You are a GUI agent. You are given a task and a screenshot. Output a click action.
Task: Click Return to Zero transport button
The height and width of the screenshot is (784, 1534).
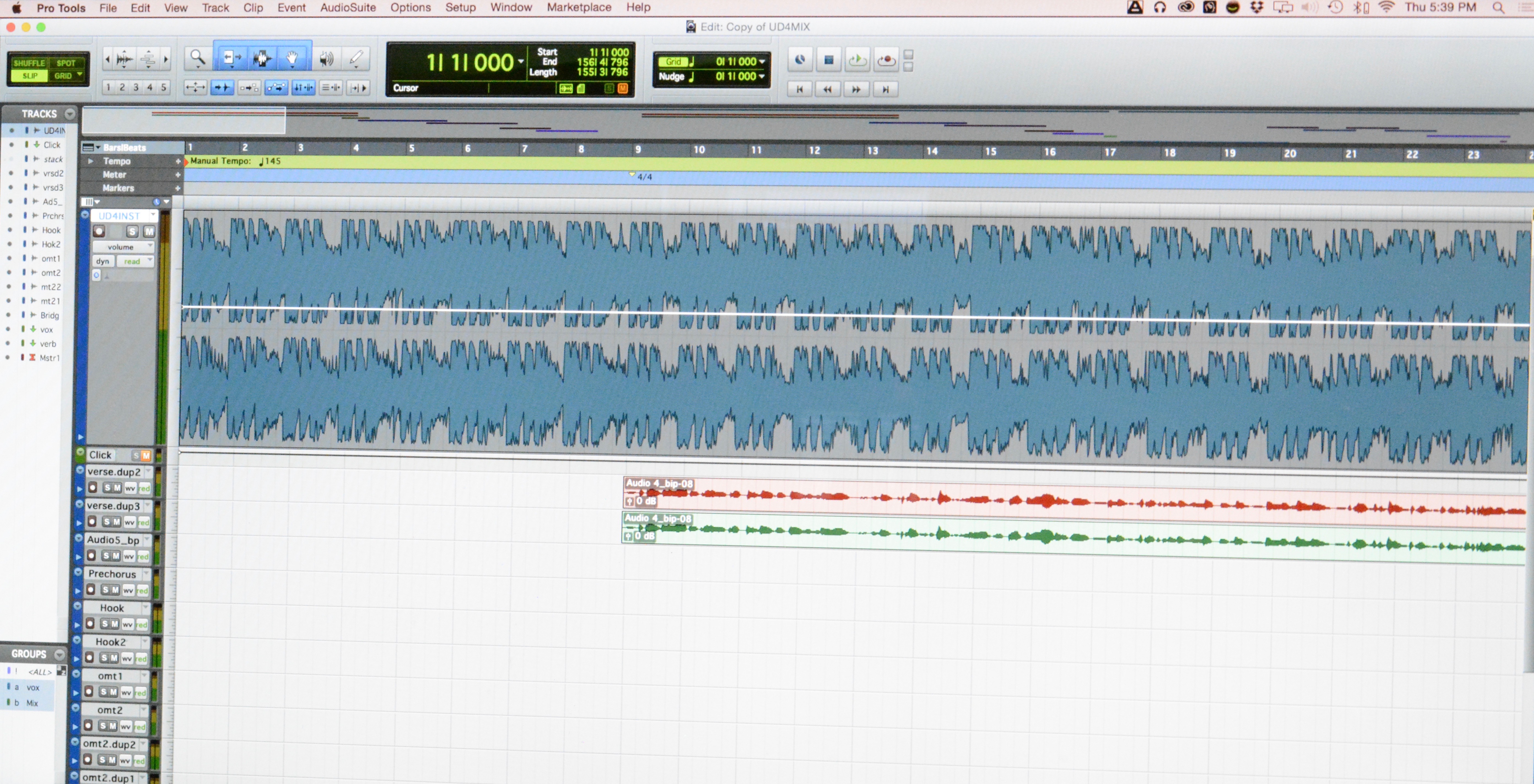tap(800, 89)
